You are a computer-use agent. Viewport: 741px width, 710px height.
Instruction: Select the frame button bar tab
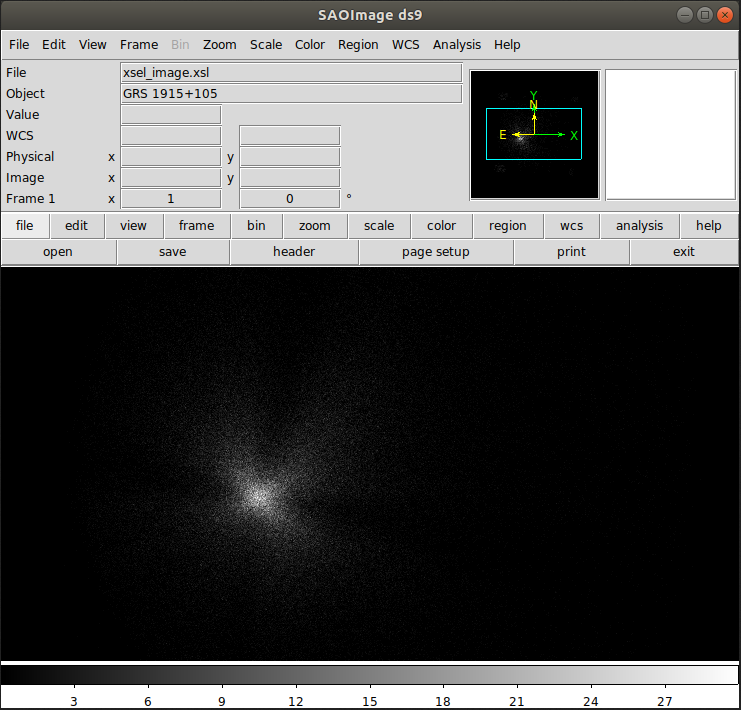pyautogui.click(x=197, y=226)
